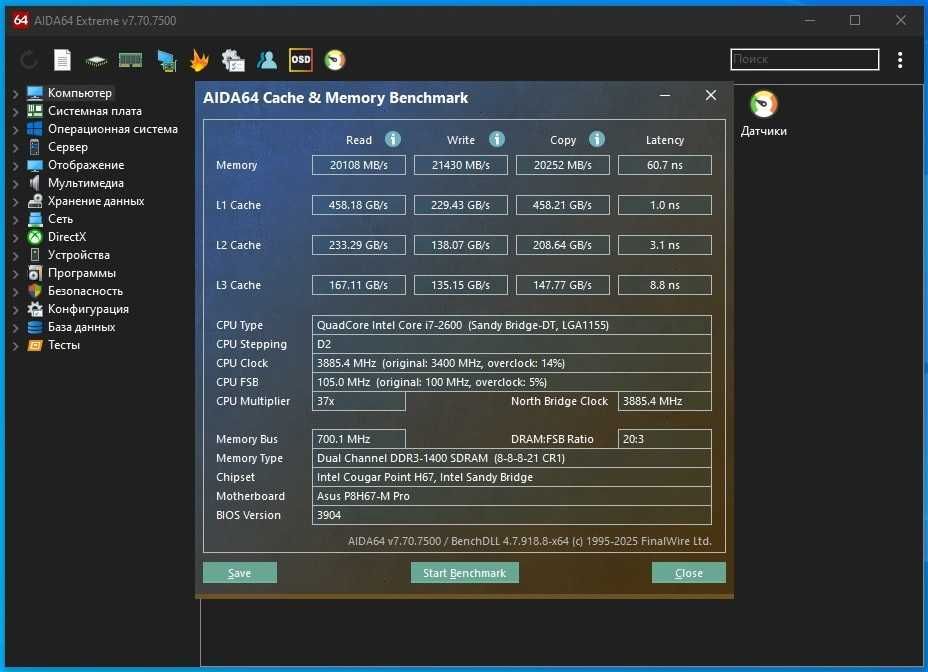Open the memory module benchmark icon

[x=130, y=60]
